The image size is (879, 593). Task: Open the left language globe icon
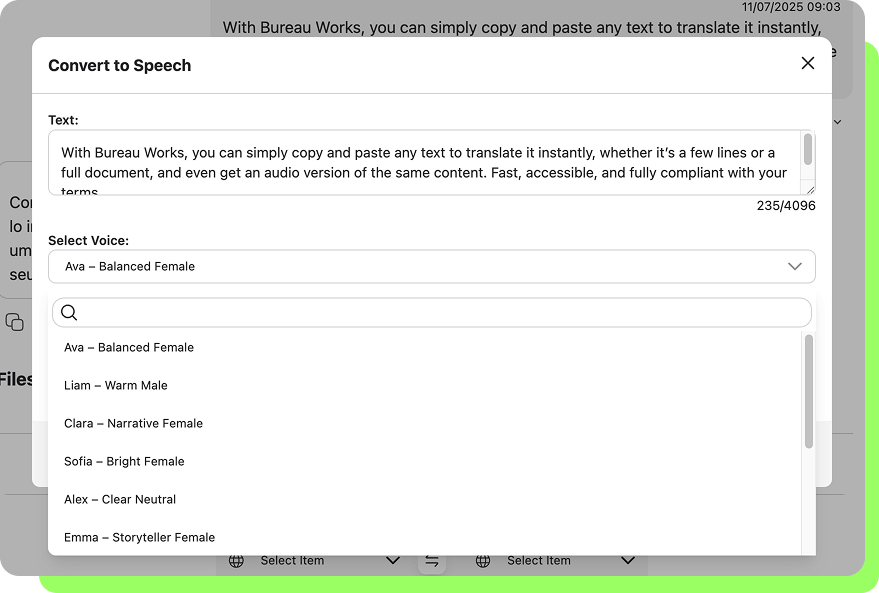coord(236,561)
